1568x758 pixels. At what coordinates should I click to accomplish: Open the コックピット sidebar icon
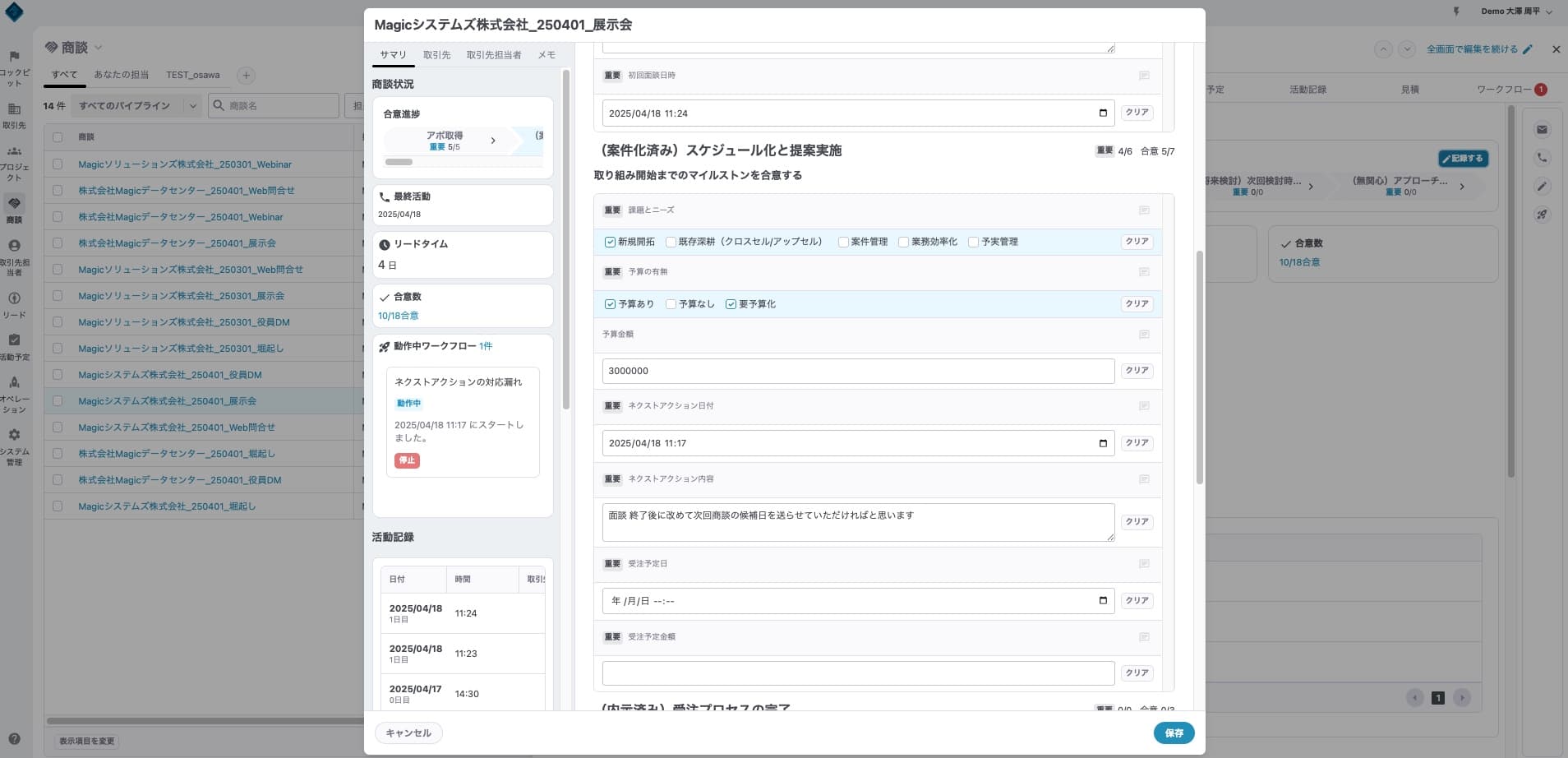coord(14,57)
